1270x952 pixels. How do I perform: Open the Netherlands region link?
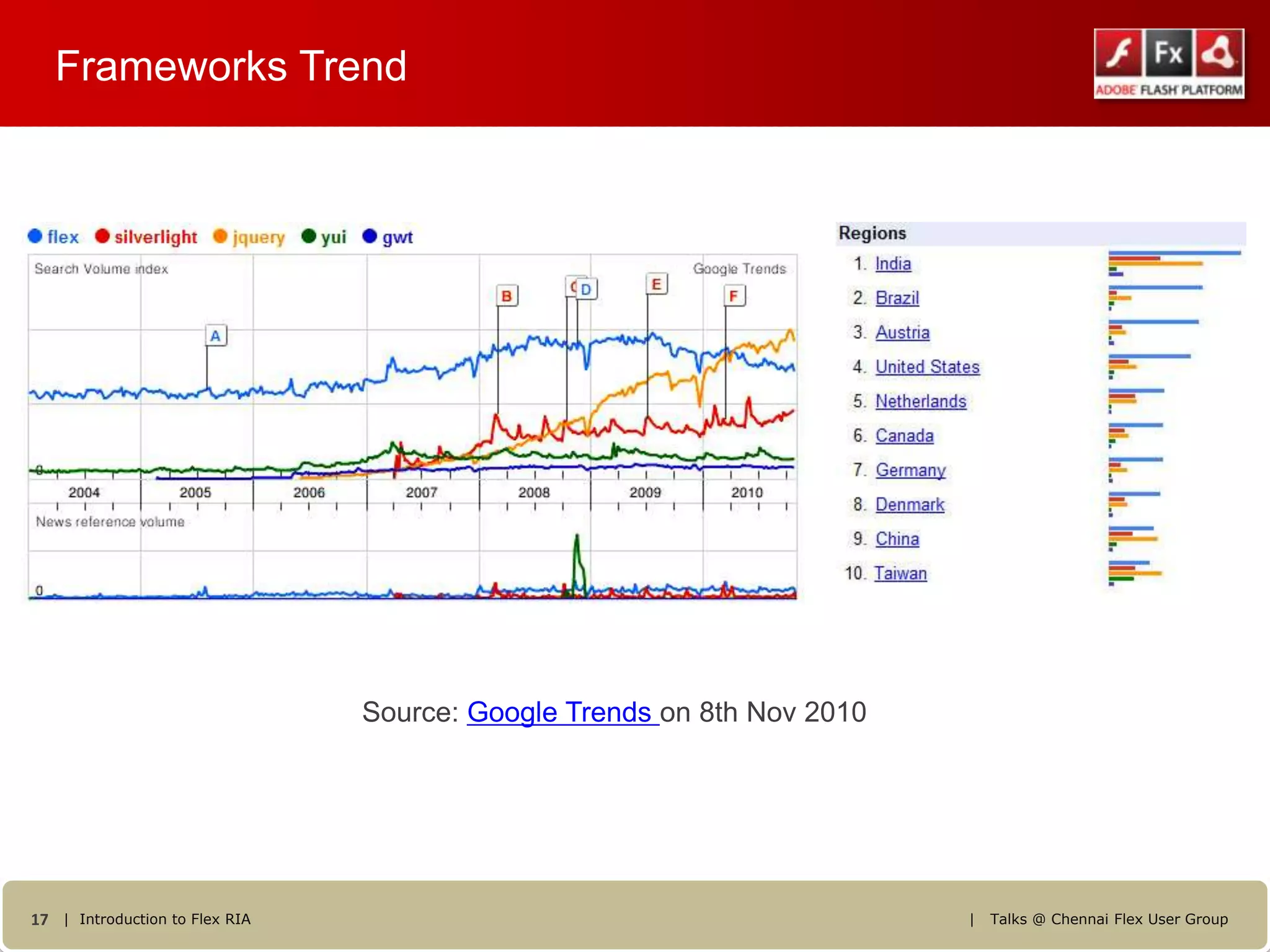(x=920, y=402)
